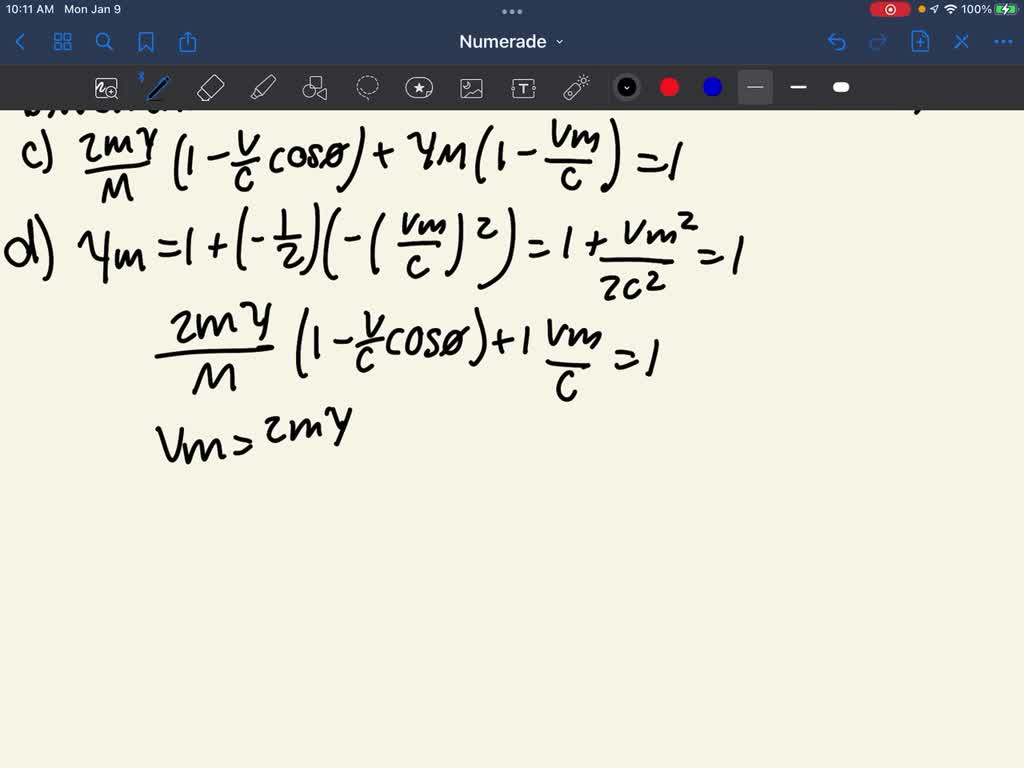Screen dimensions: 1024x768
Task: Open page thumbnails grid view
Action: pos(63,42)
